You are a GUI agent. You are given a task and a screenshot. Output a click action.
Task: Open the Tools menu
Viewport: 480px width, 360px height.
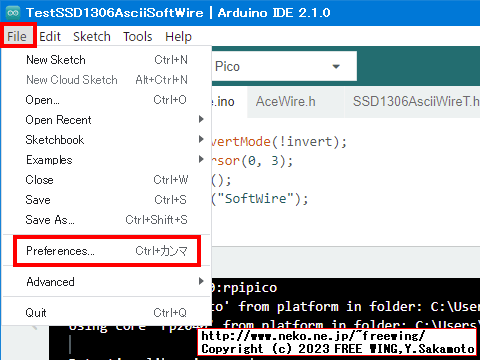tap(138, 36)
